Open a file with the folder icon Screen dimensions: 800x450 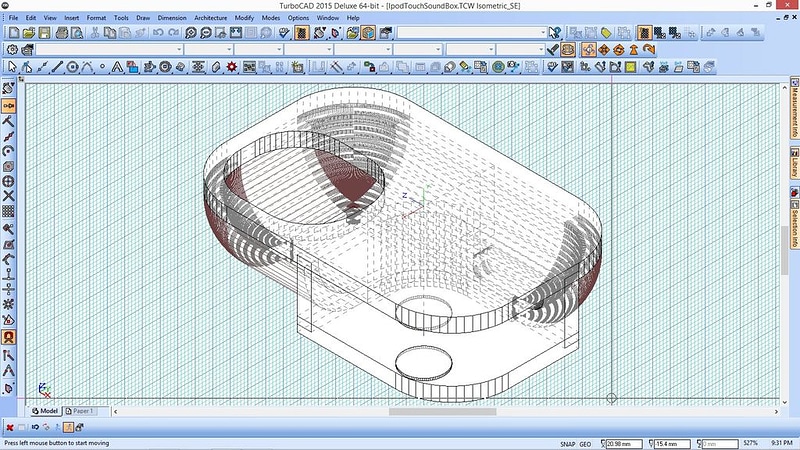tap(29, 33)
